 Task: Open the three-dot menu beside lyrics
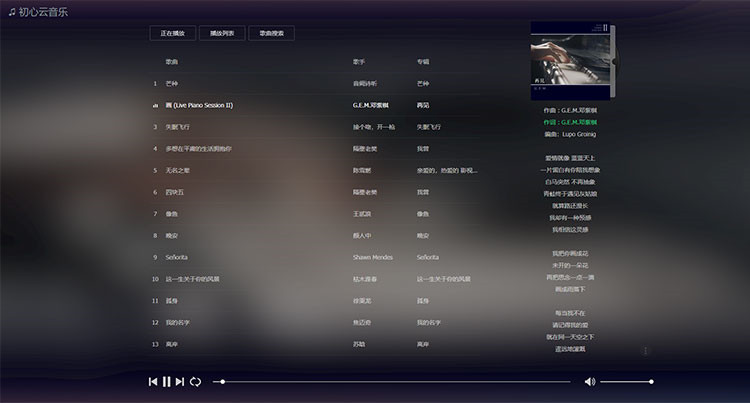click(645, 350)
